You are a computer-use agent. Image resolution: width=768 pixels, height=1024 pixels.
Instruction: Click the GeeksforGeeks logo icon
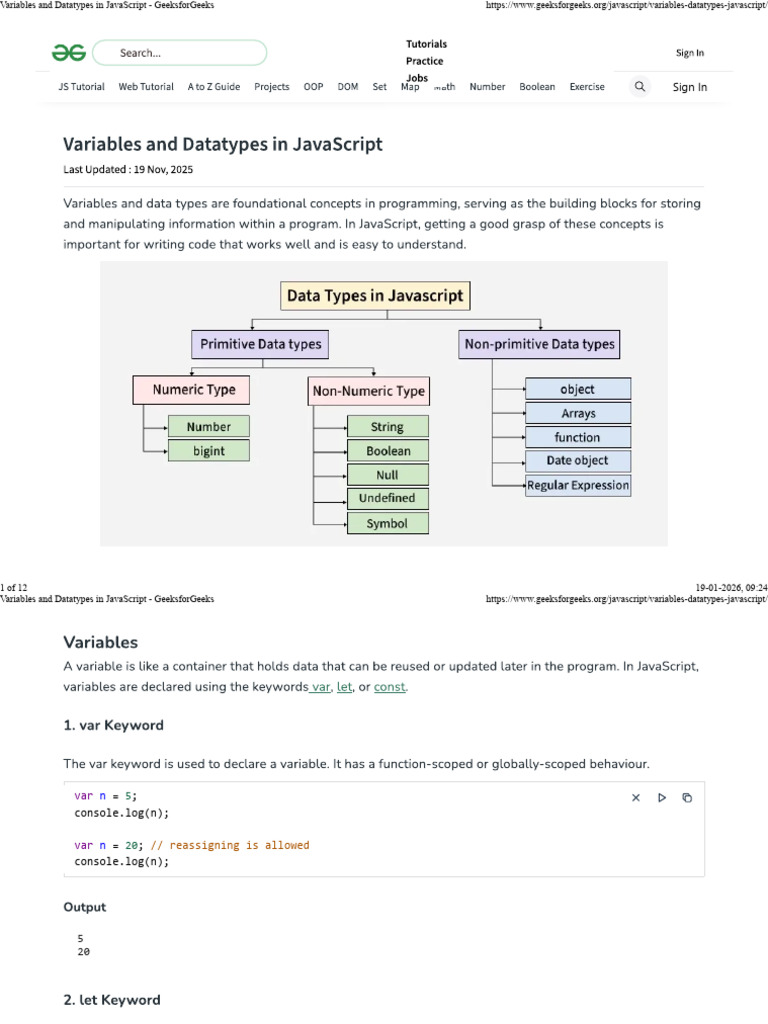69,53
